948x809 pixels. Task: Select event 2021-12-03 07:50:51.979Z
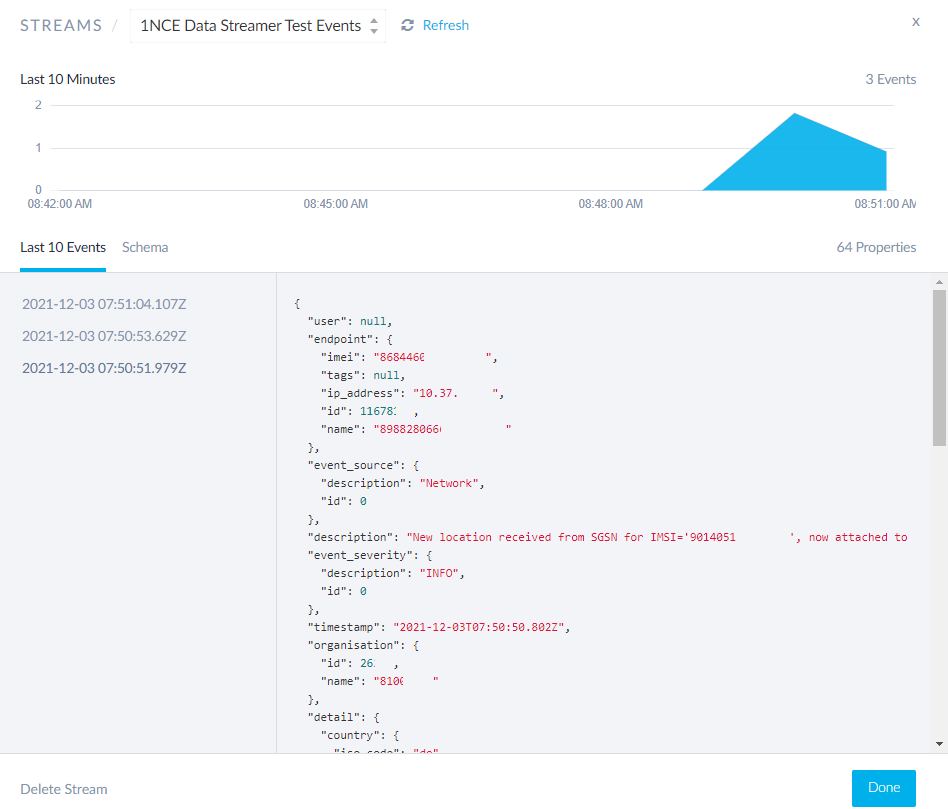(104, 368)
